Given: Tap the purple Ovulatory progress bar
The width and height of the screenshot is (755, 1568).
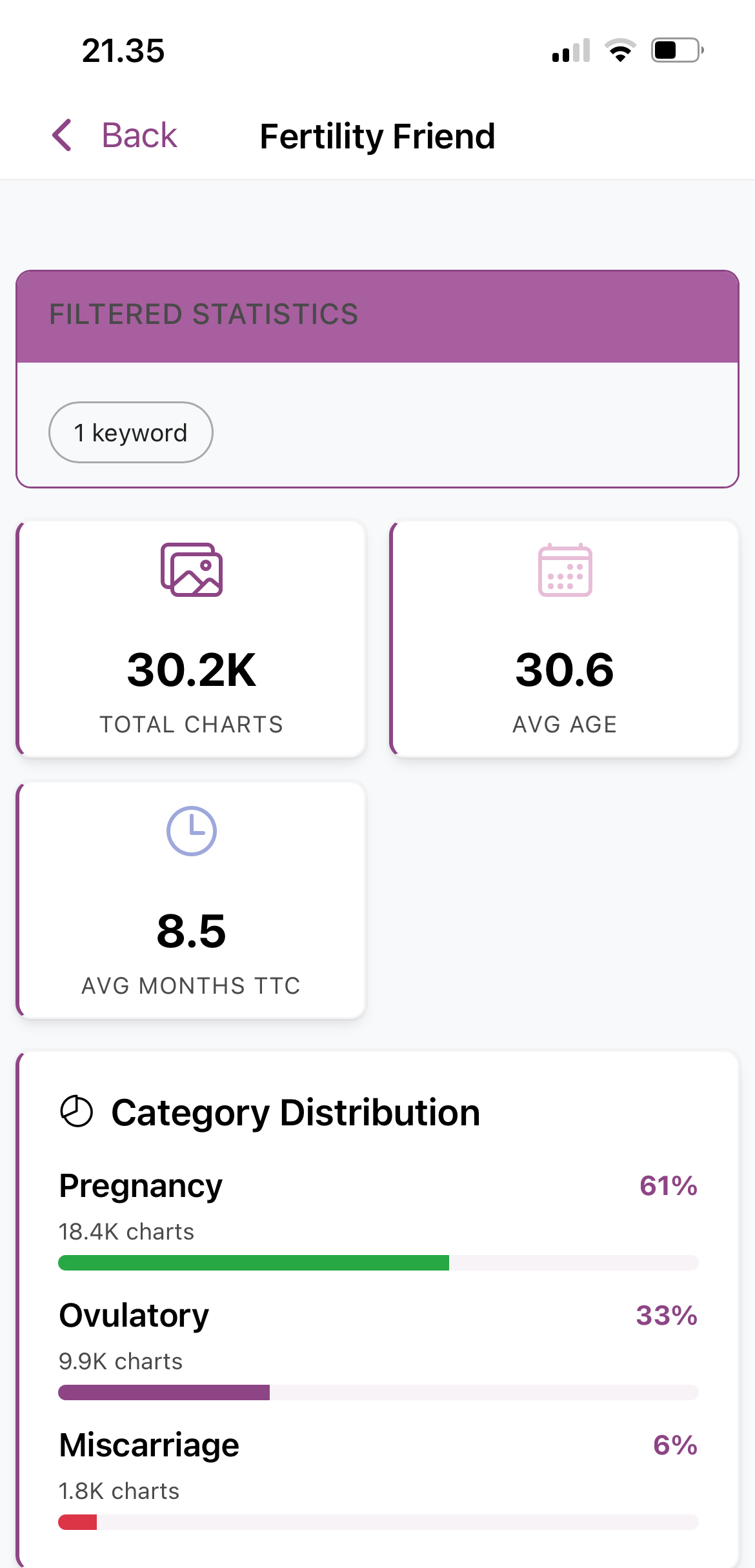Looking at the screenshot, I should [164, 1392].
